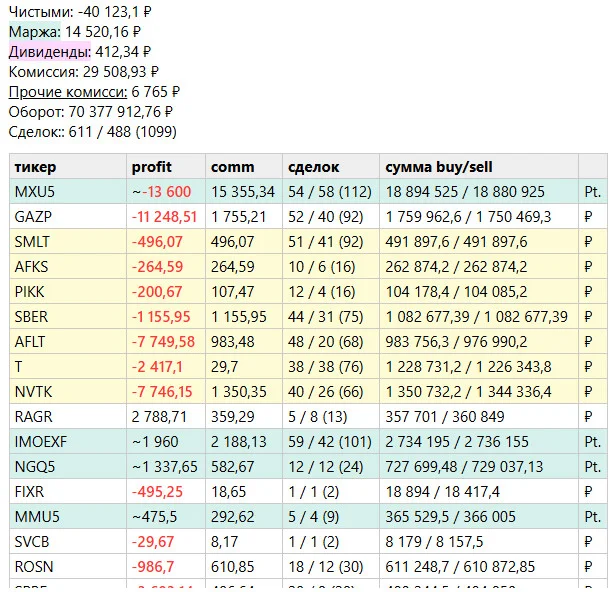Click the MXU5 commission '15 355,34'
The width and height of the screenshot is (612, 592).
tap(243, 192)
